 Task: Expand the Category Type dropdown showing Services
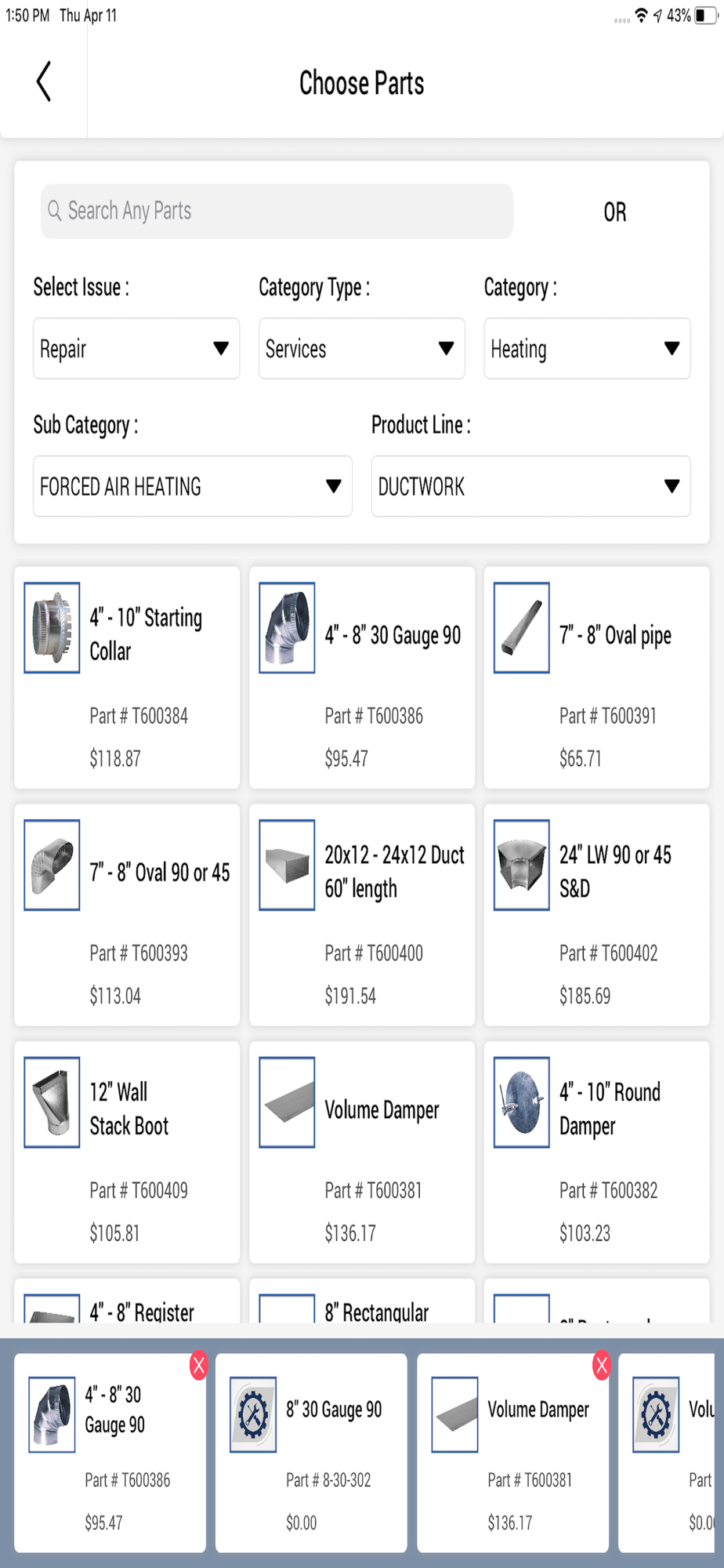point(362,348)
